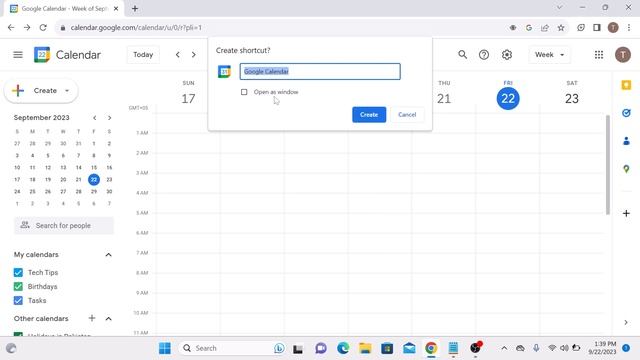Viewport: 640px width, 360px height.
Task: Show next month in mini calendar
Action: (109, 118)
